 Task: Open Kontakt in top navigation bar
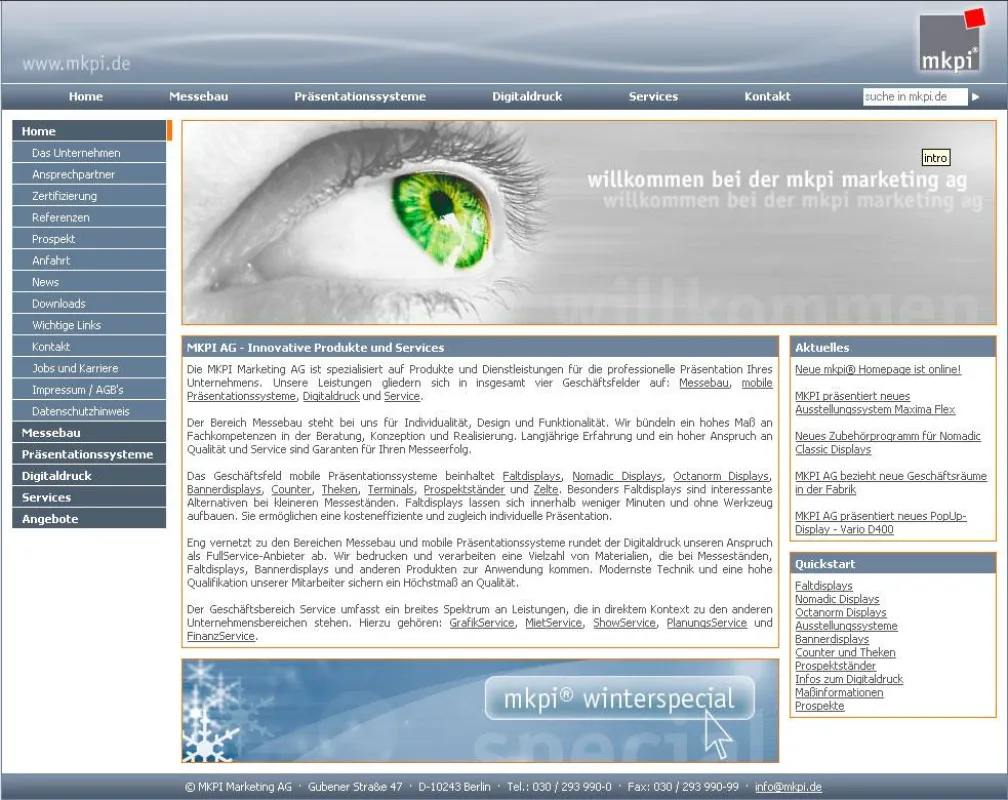point(768,96)
